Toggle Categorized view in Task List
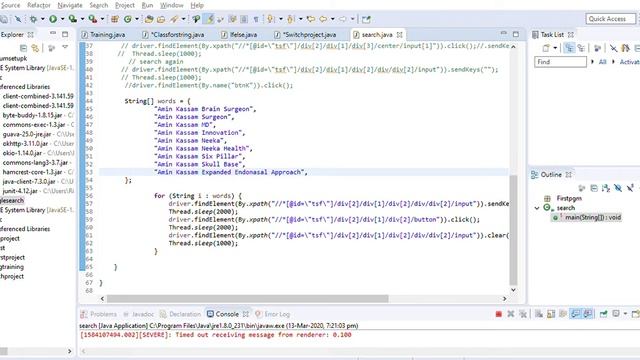Viewport: 640px width, 360px height. click(569, 48)
